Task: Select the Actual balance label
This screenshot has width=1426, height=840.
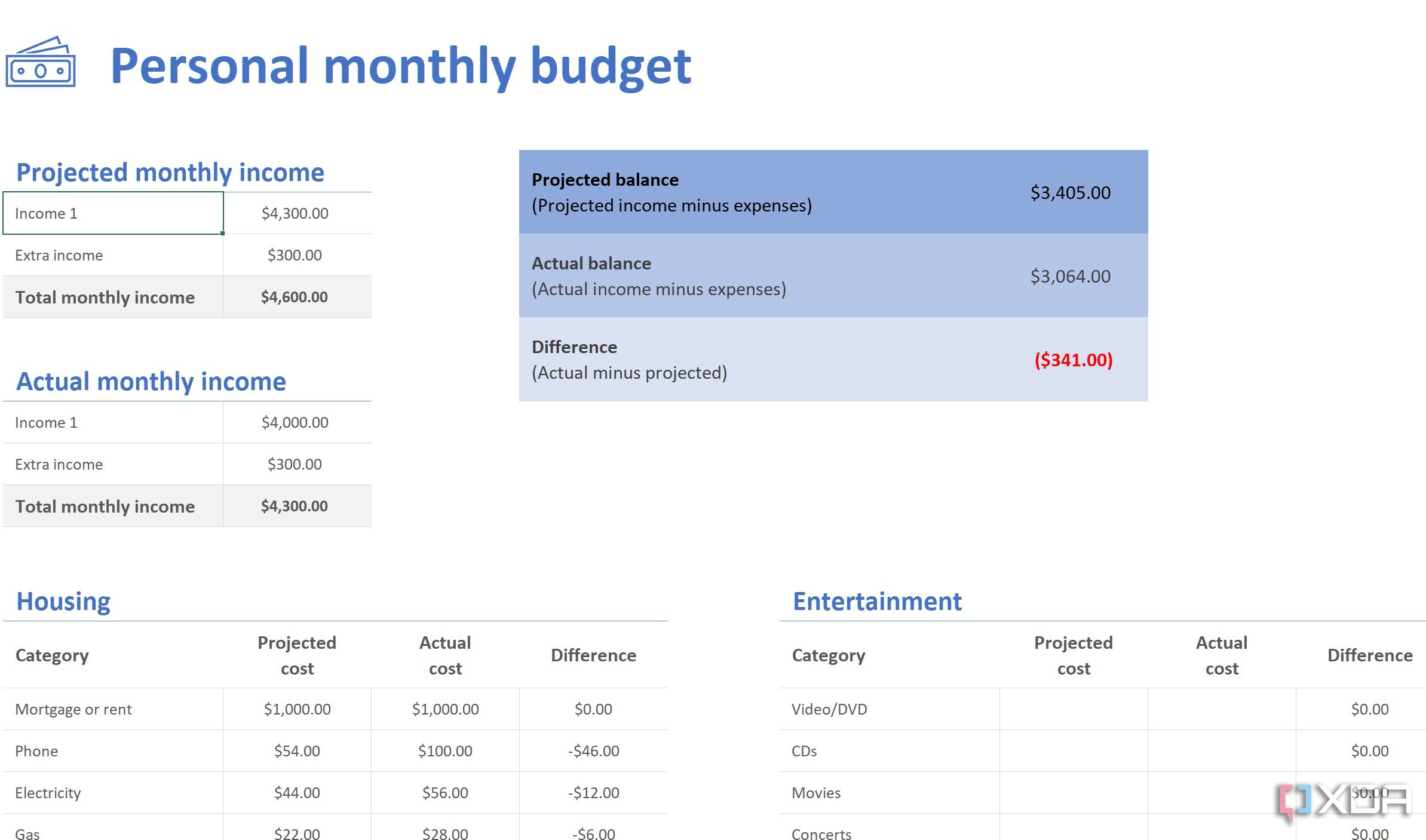Action: (x=591, y=263)
